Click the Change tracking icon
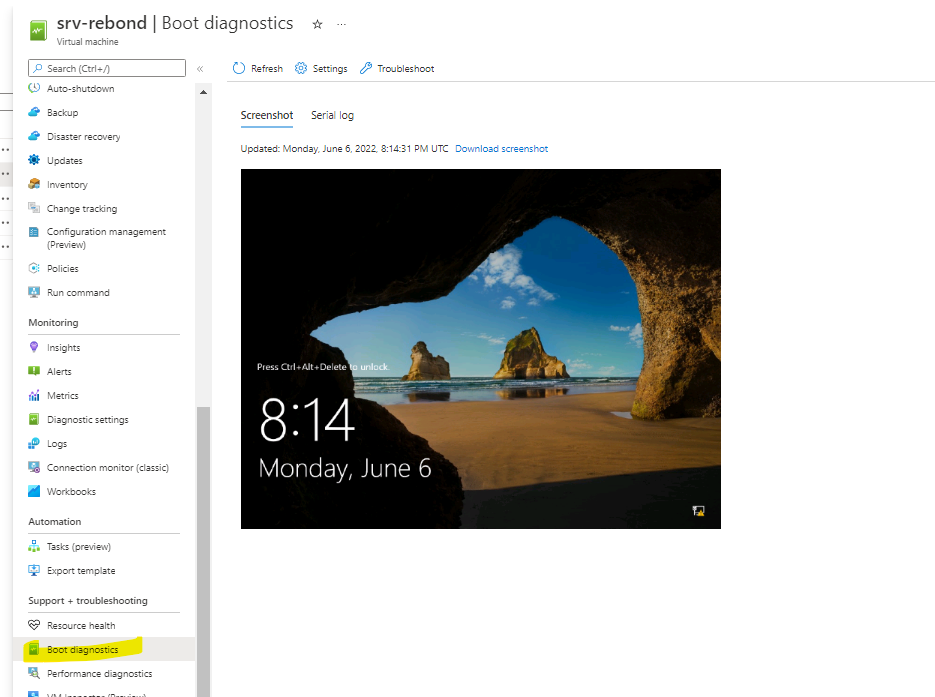 (34, 208)
